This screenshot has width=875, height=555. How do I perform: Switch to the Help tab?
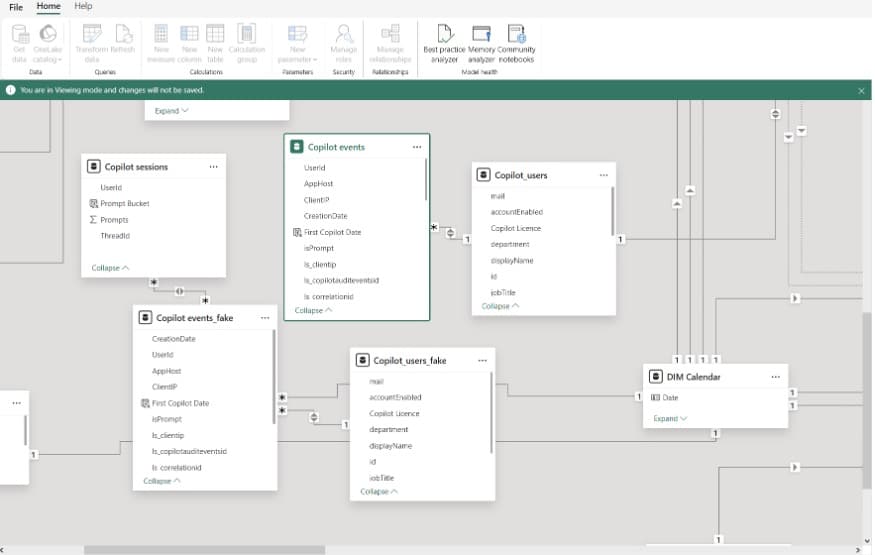click(83, 7)
